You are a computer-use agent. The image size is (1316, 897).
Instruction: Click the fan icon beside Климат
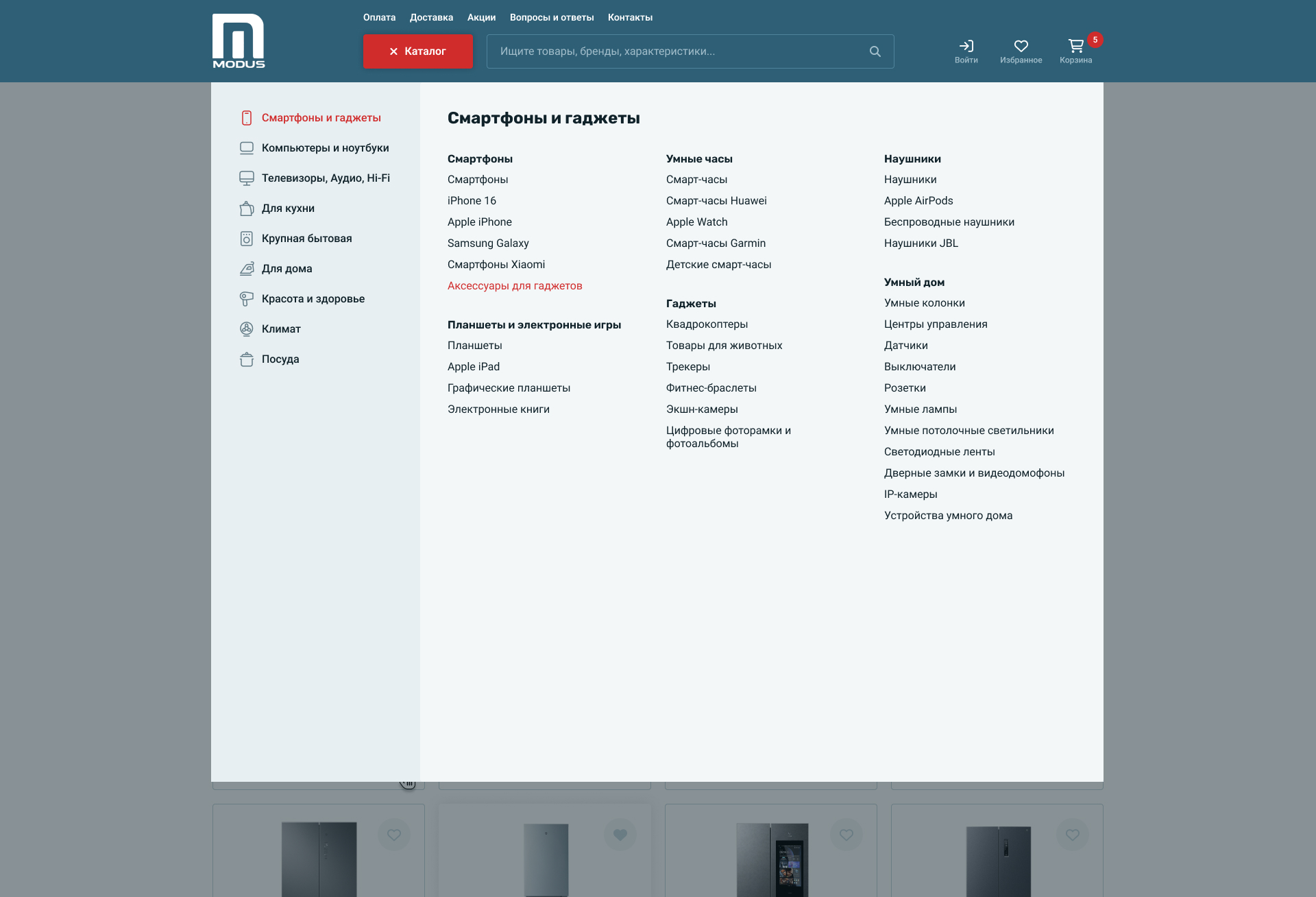(x=247, y=329)
